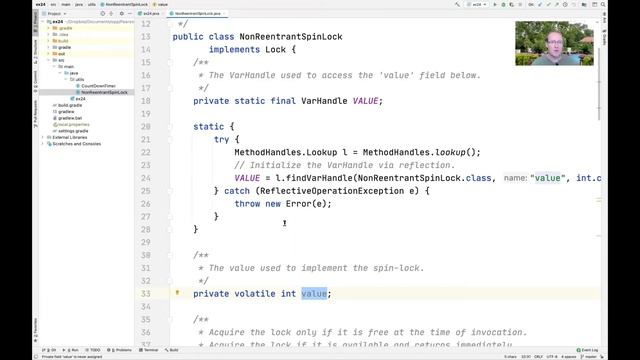The height and width of the screenshot is (360, 640).
Task: Click Select Opened File target icon in Project panel
Action: click(x=102, y=13)
